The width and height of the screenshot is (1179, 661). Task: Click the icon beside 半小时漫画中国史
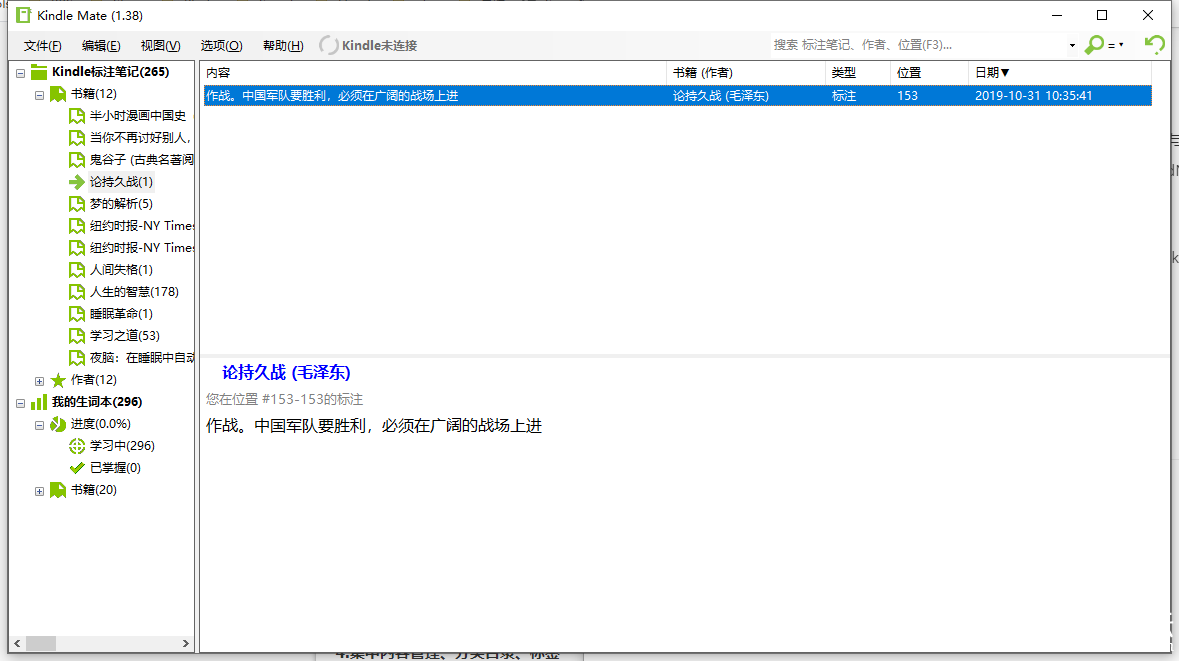[77, 116]
